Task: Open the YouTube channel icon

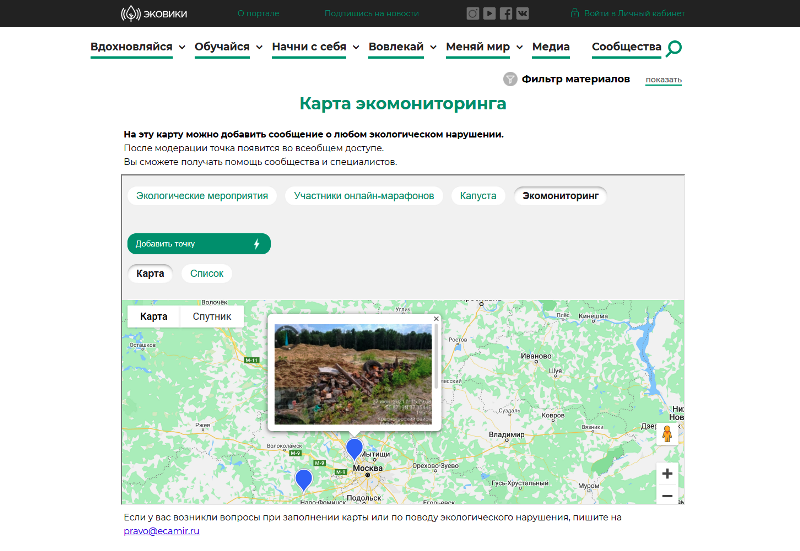Action: (489, 14)
